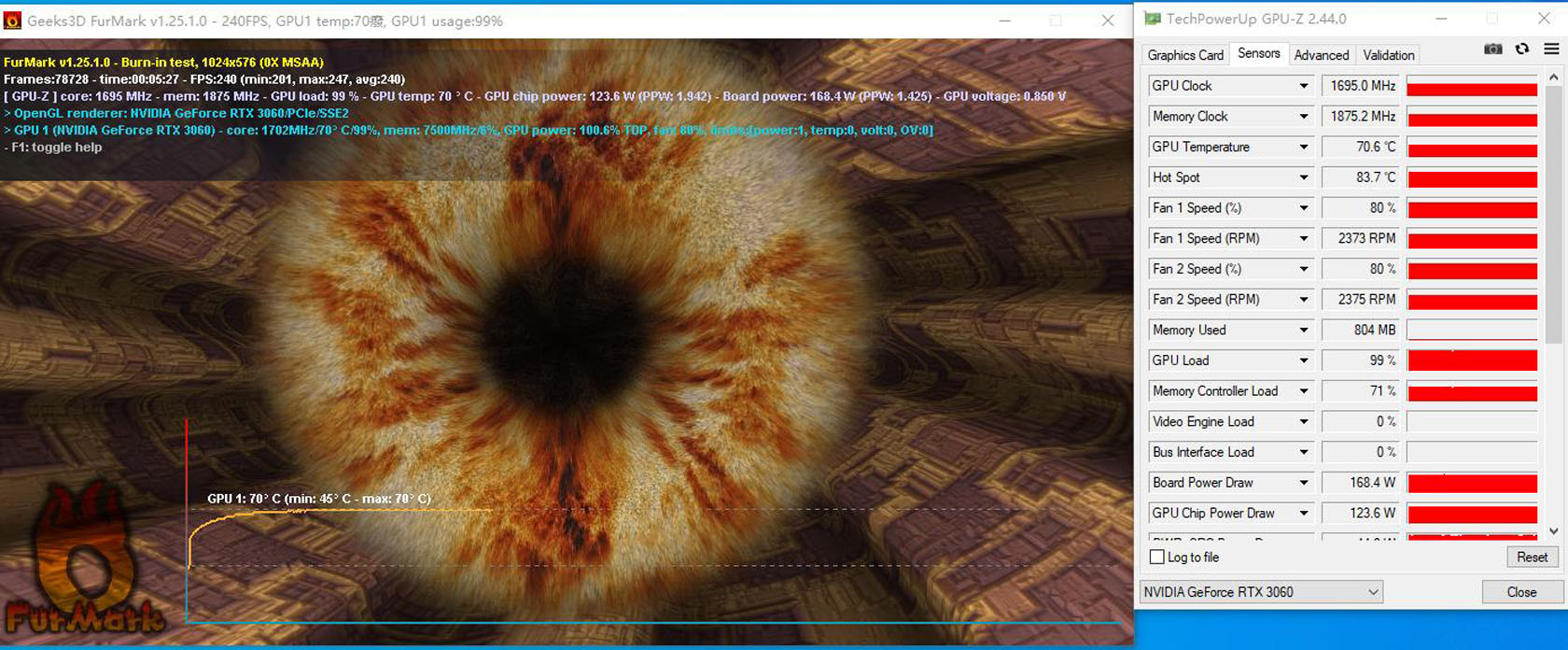The image size is (1568, 650).
Task: Click the Fan 1 Speed (%) graph bar
Action: [1472, 208]
